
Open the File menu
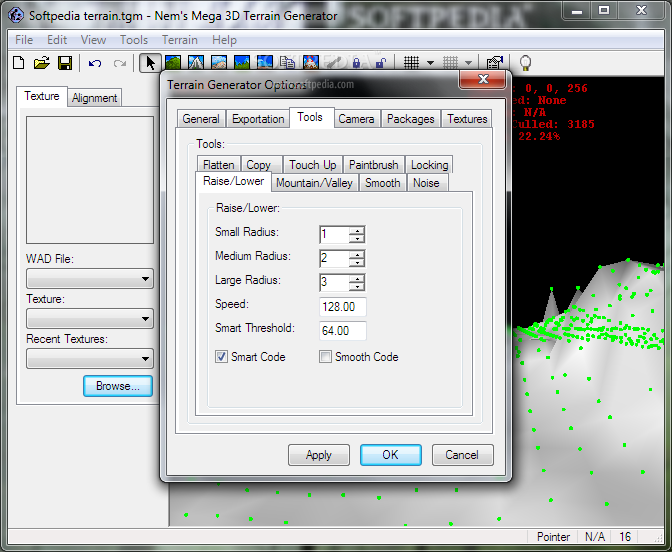click(24, 40)
